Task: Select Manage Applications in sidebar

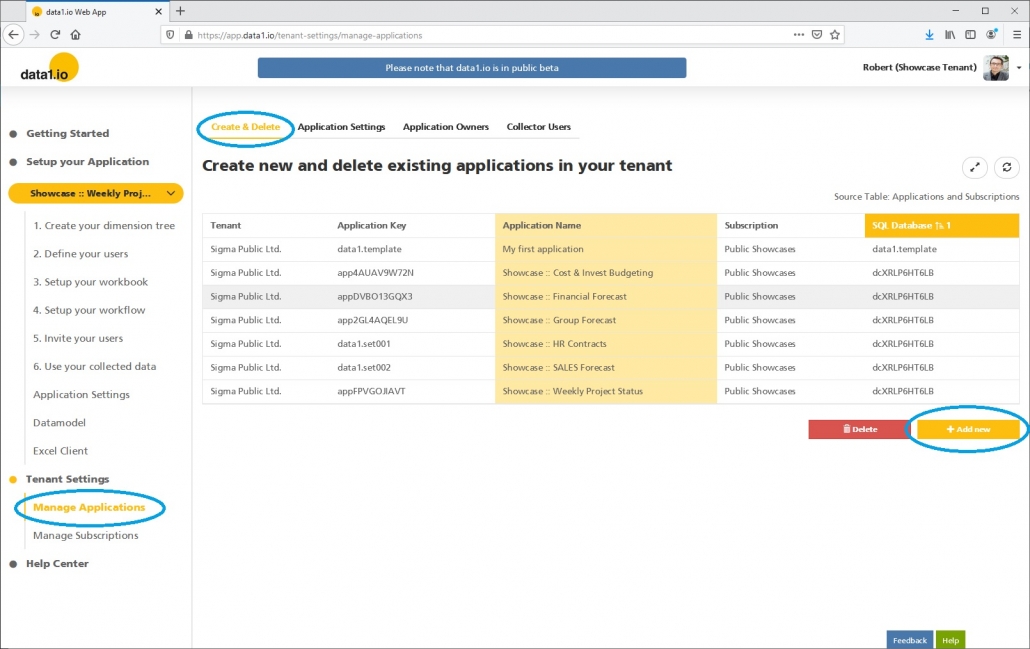Action: click(x=89, y=507)
